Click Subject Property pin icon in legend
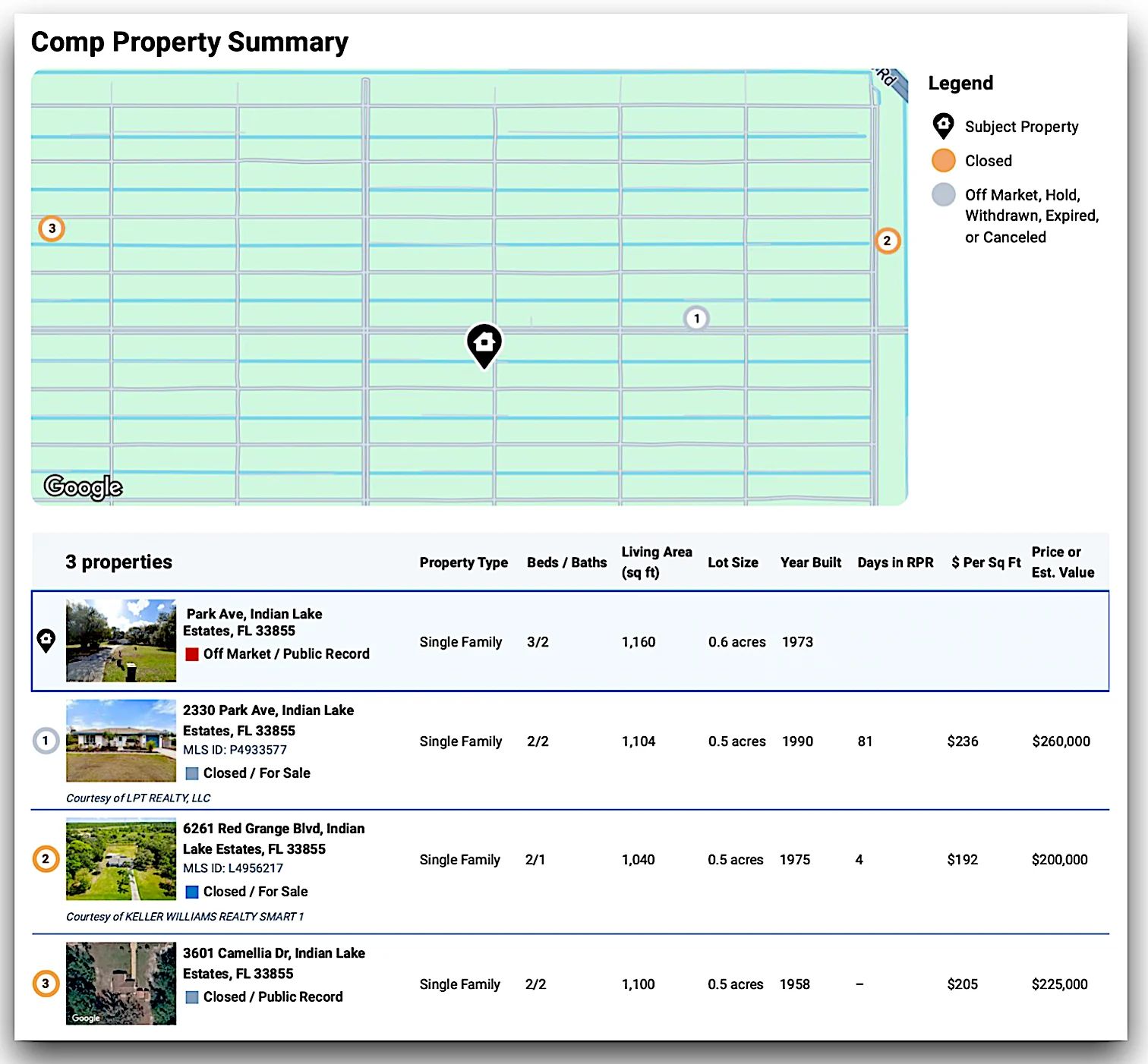 (x=943, y=126)
